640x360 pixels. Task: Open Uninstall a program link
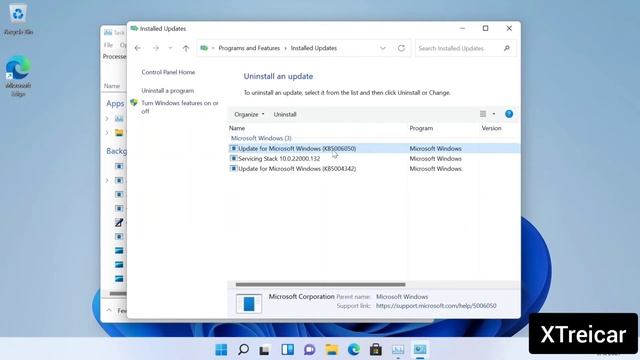(x=167, y=91)
